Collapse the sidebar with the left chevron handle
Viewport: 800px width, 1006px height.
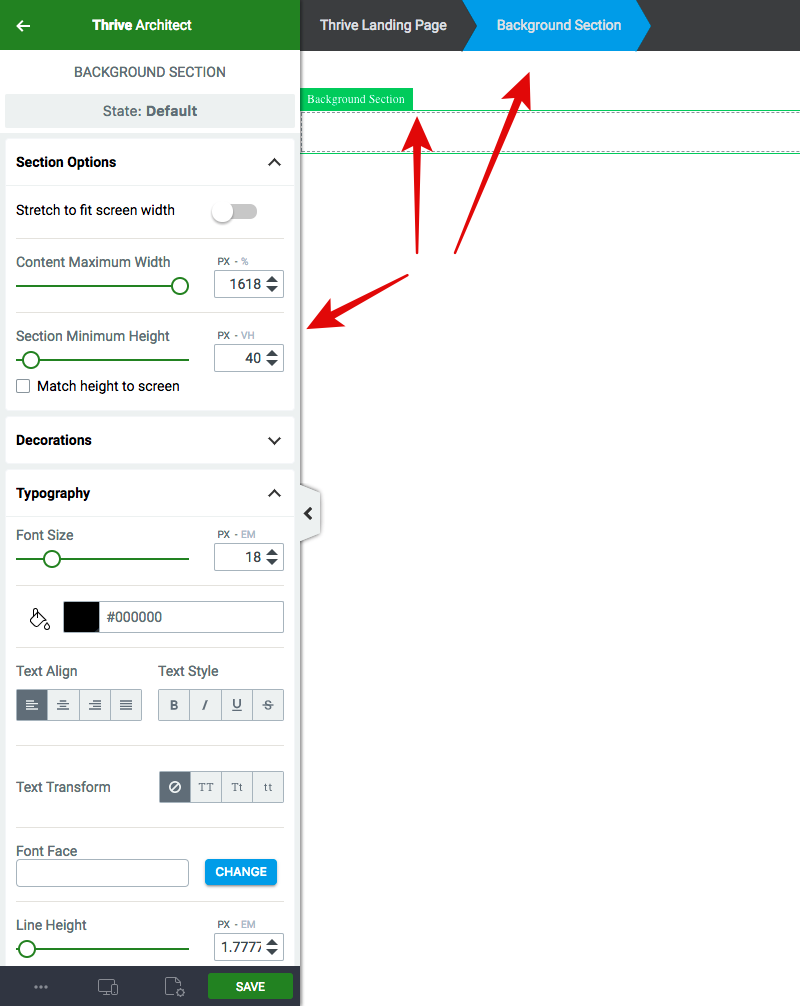pos(309,513)
